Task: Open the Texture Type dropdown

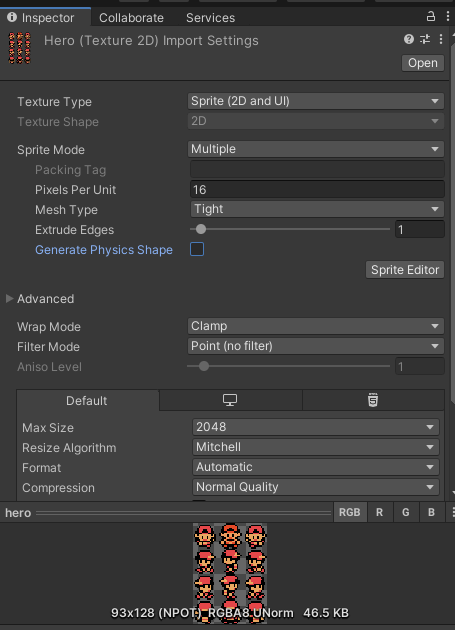Action: [x=316, y=101]
